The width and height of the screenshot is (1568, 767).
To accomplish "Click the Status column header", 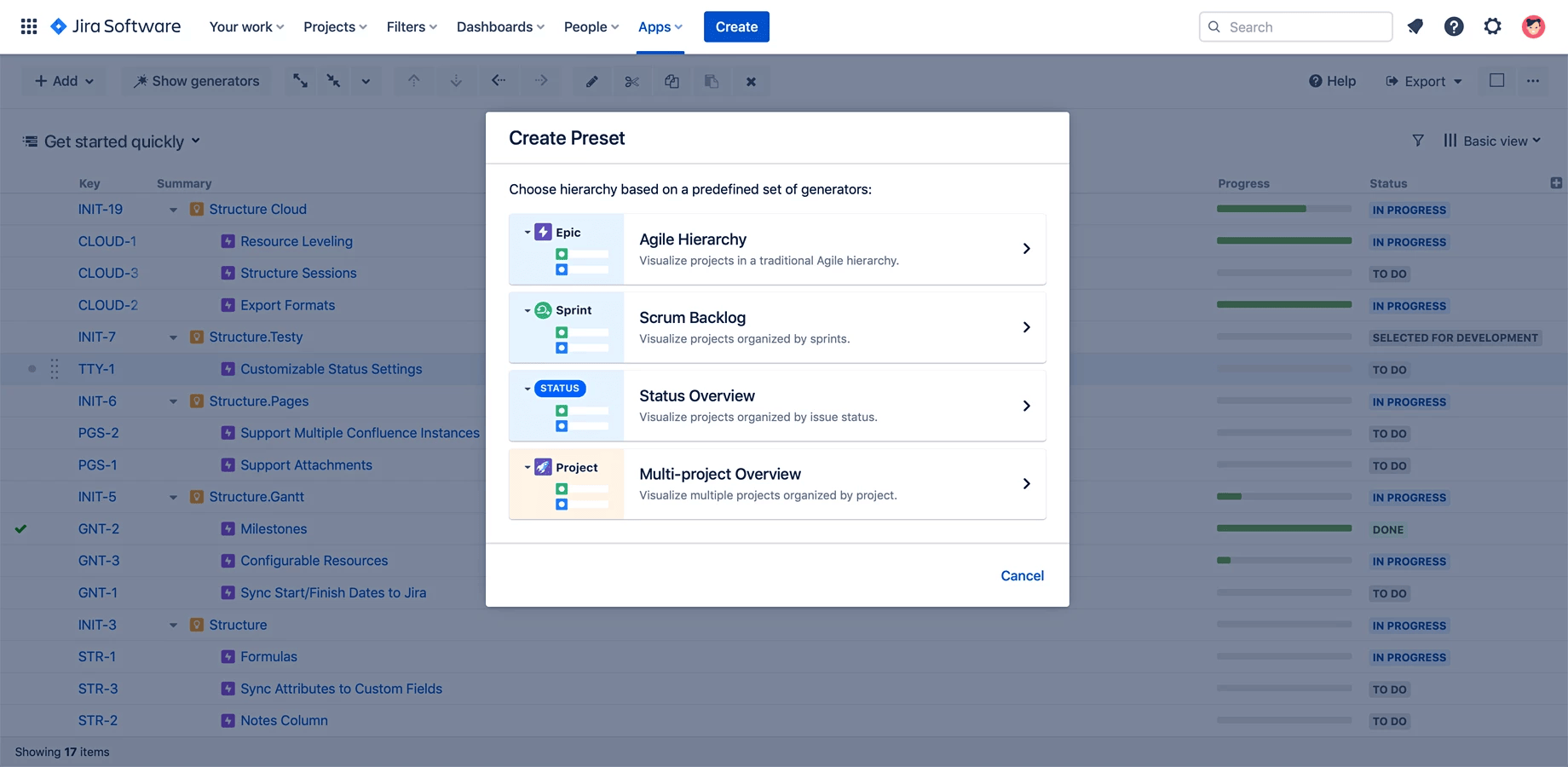I will coord(1388,183).
